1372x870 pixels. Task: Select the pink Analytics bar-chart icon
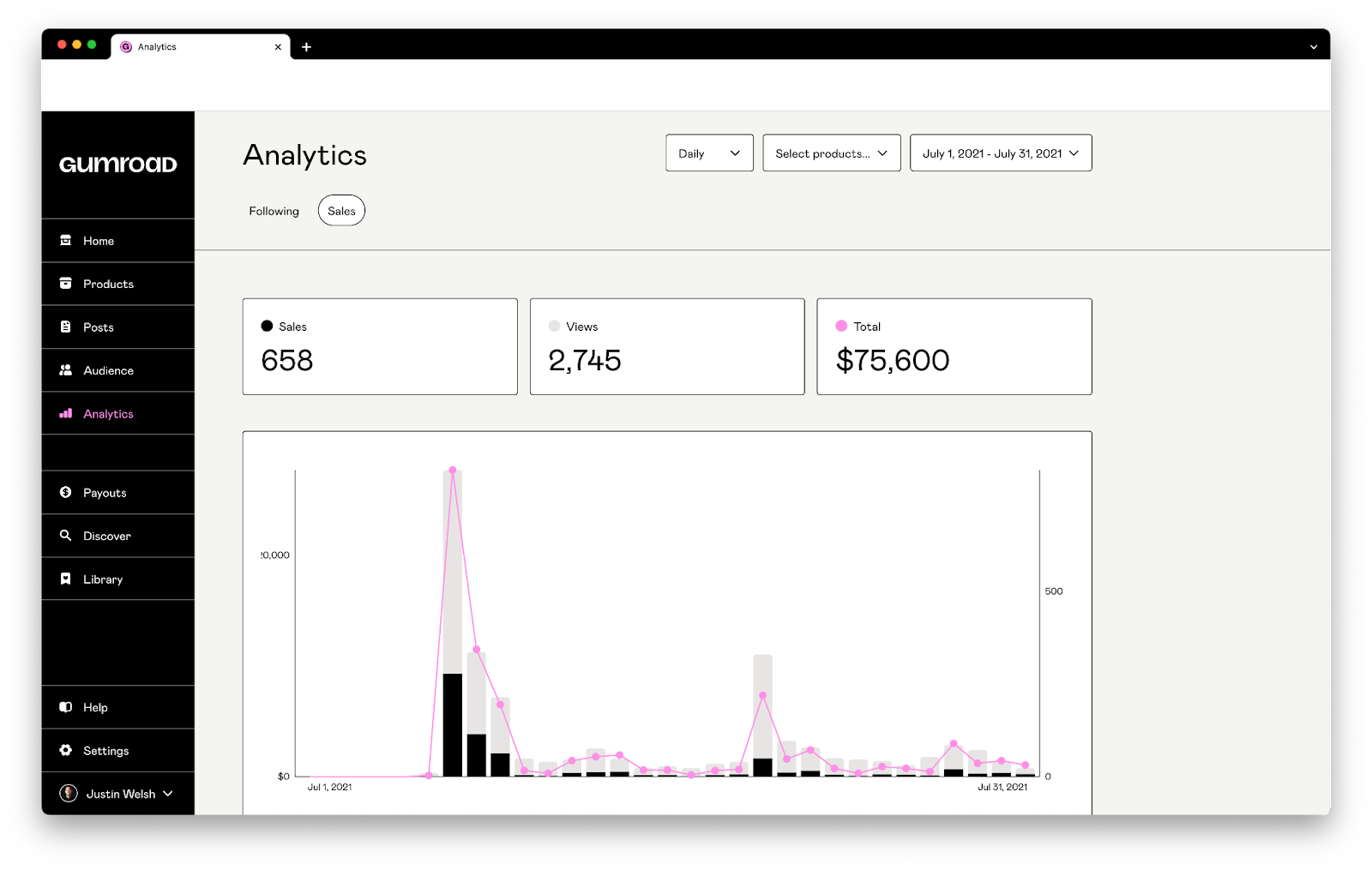65,413
